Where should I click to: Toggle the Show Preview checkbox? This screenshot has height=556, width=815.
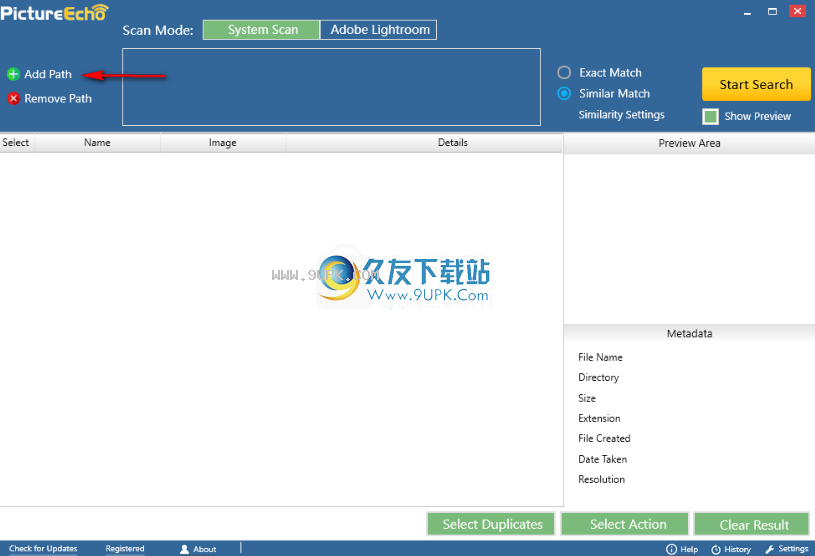pyautogui.click(x=711, y=116)
